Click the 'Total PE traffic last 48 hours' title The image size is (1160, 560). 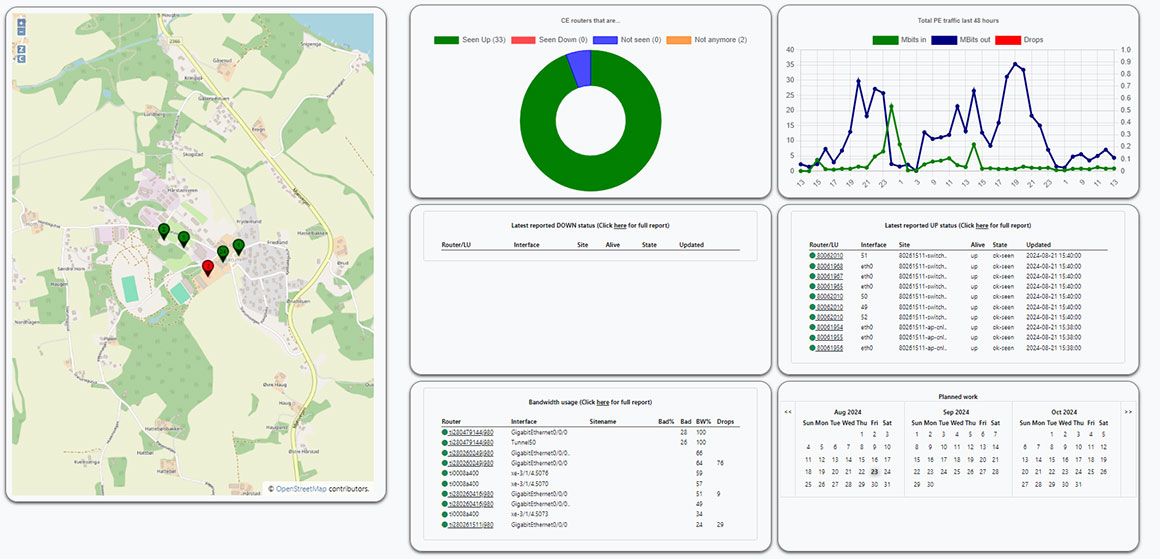958,21
